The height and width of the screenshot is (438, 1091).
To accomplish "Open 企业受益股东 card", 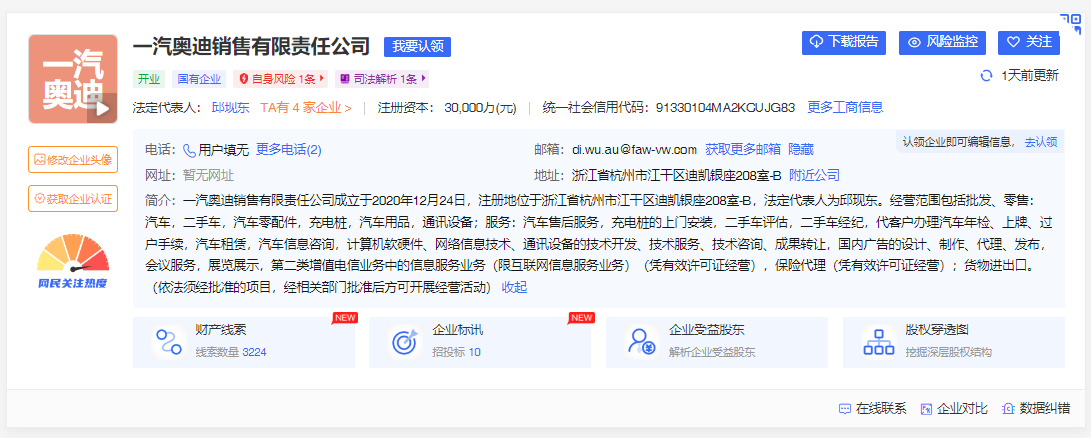I will [717, 342].
